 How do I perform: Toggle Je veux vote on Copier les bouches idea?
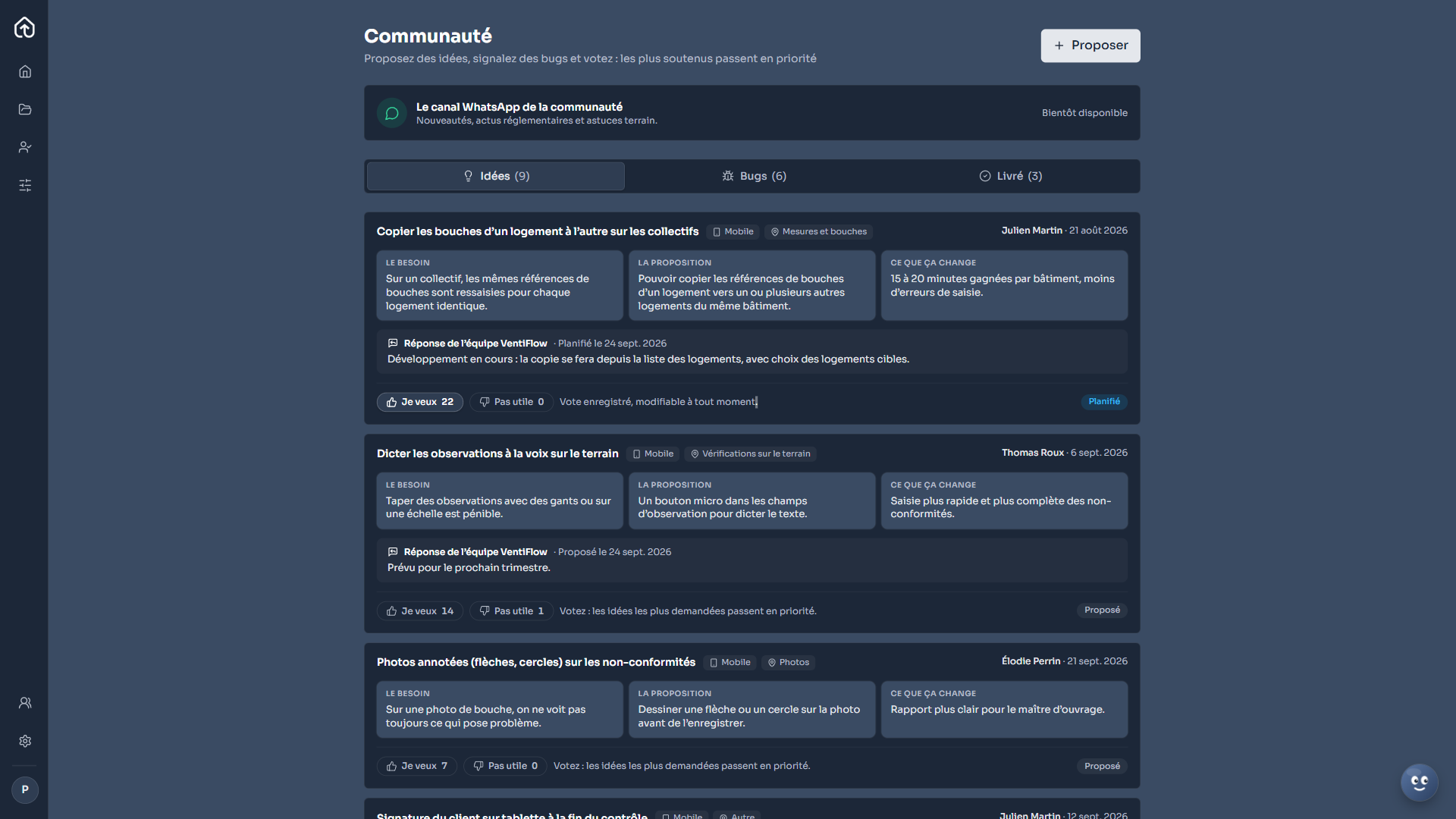(x=420, y=402)
